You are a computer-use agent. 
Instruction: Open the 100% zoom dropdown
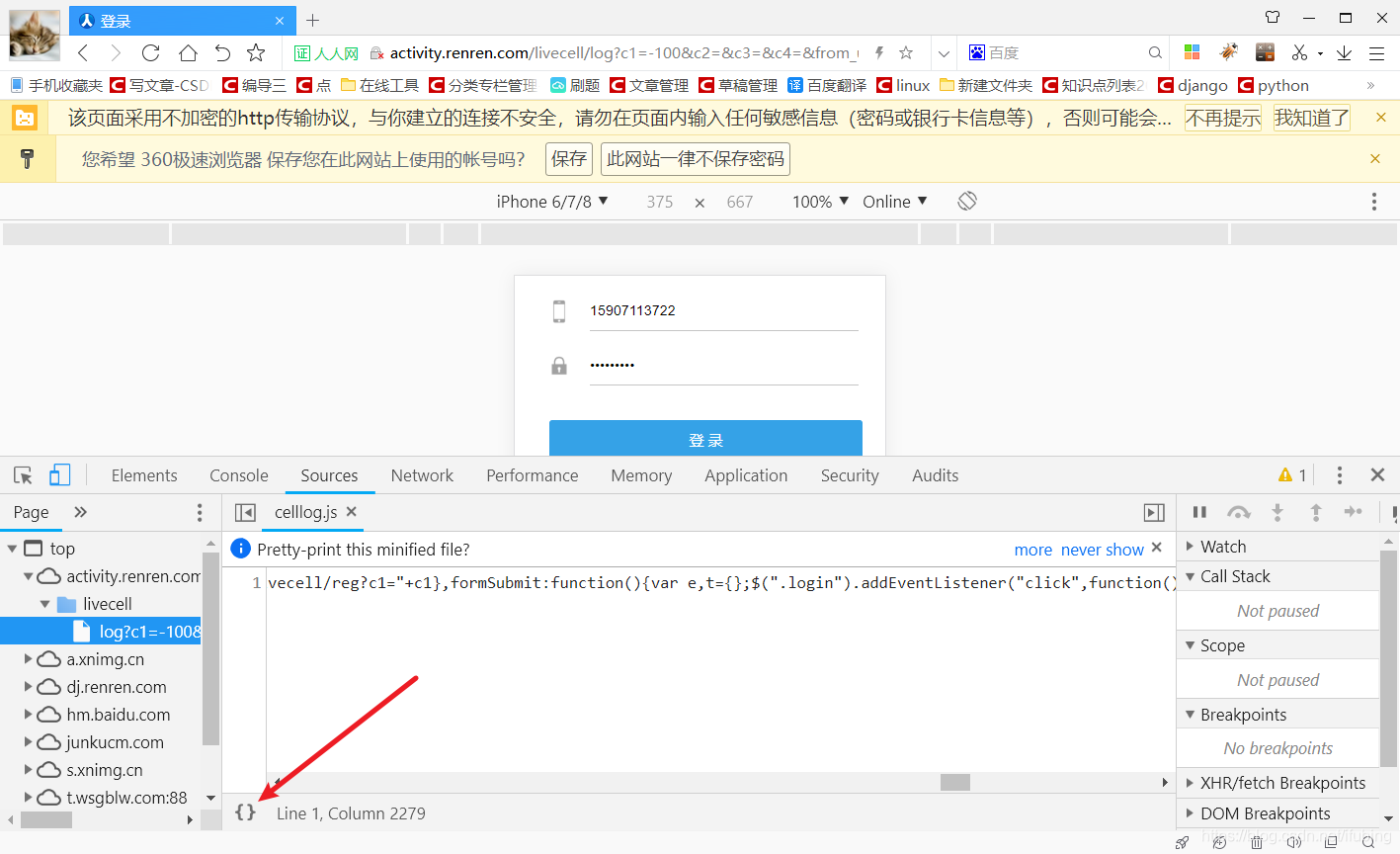pos(820,202)
